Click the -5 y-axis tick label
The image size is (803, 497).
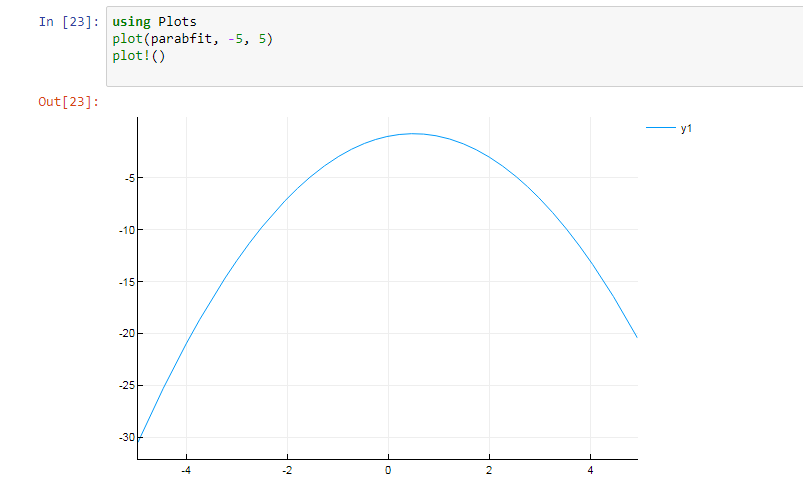click(130, 178)
